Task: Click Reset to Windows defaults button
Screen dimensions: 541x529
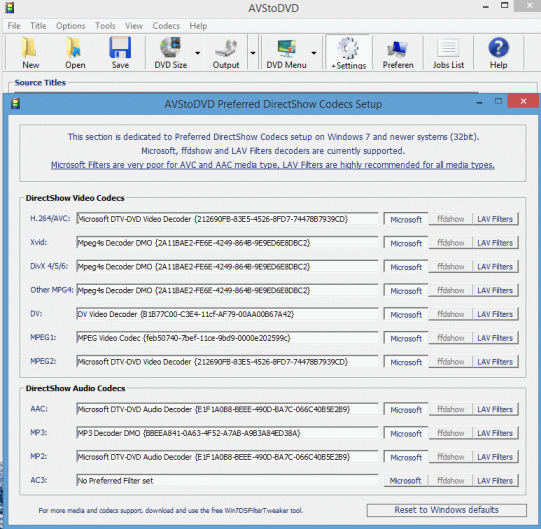Action: (x=446, y=510)
